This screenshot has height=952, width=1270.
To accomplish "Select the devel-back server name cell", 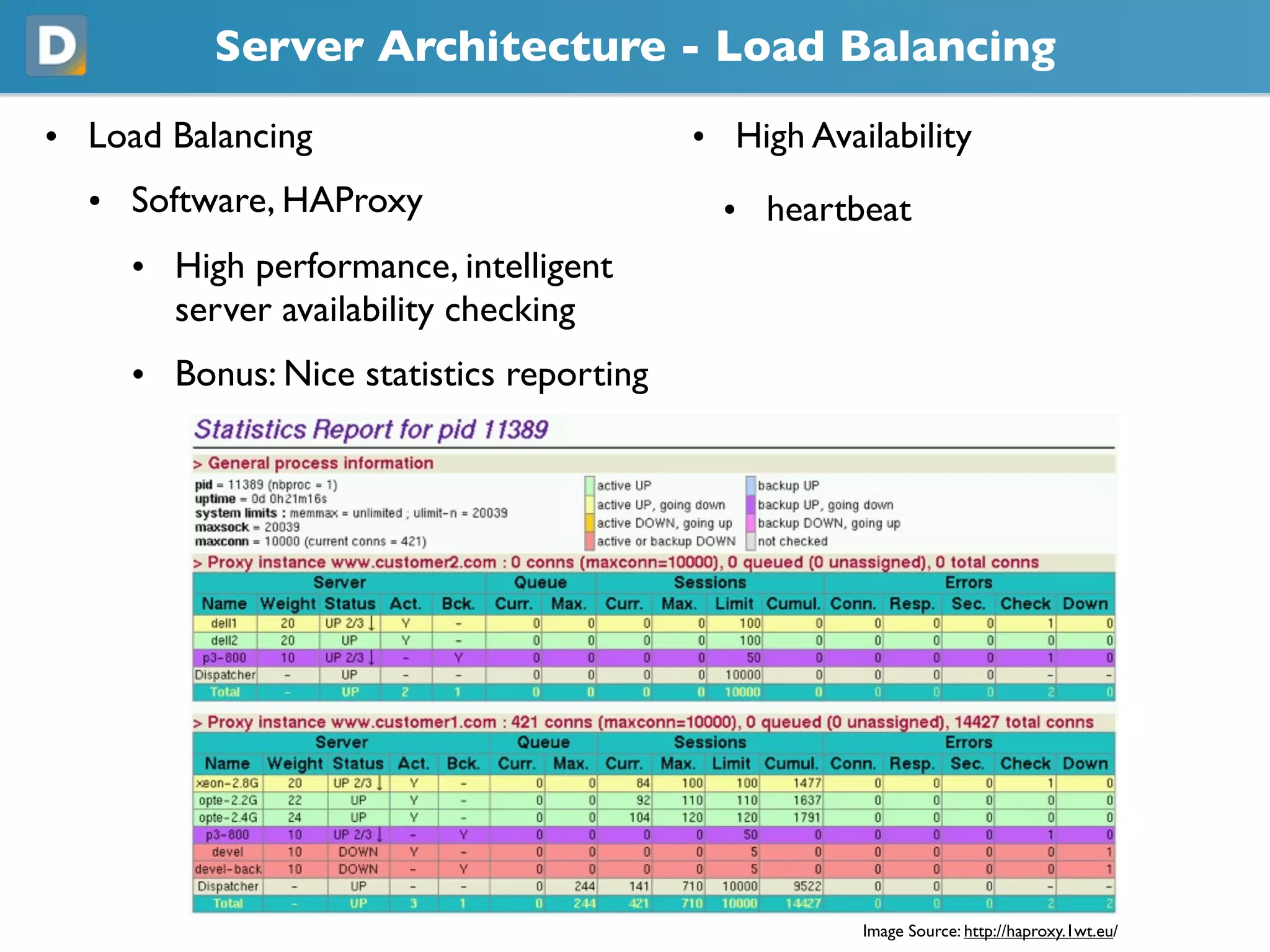I will click(228, 869).
